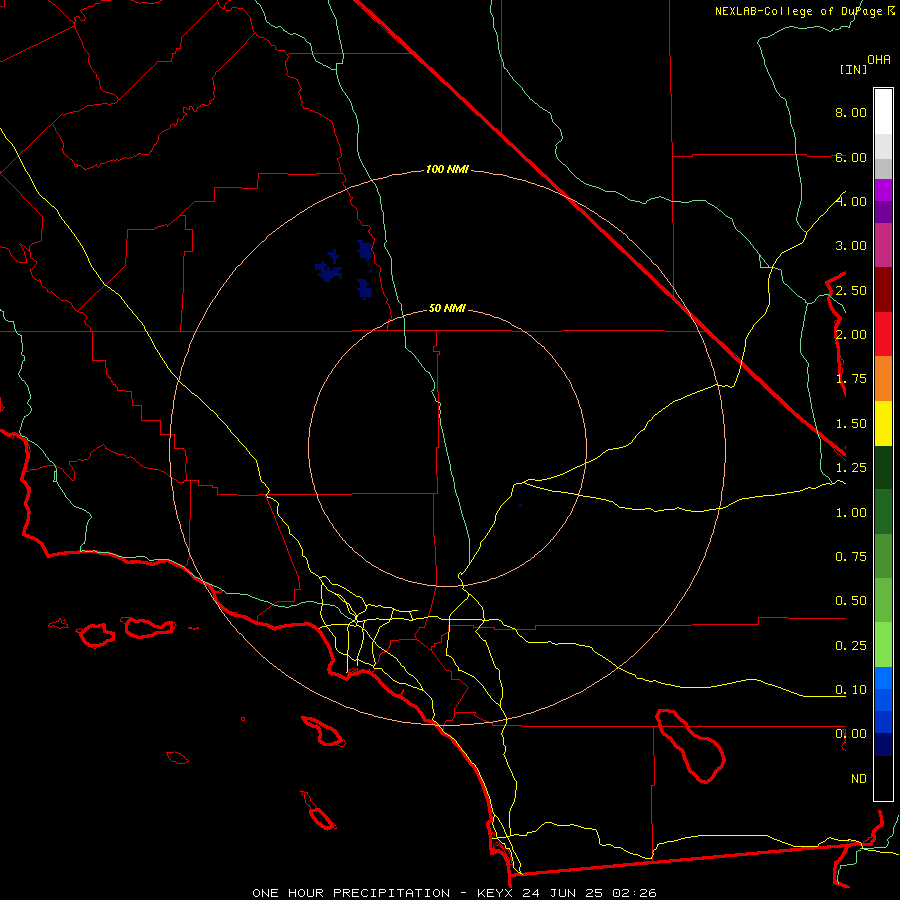
Task: Click the 4.00 legend value
Action: (x=851, y=201)
